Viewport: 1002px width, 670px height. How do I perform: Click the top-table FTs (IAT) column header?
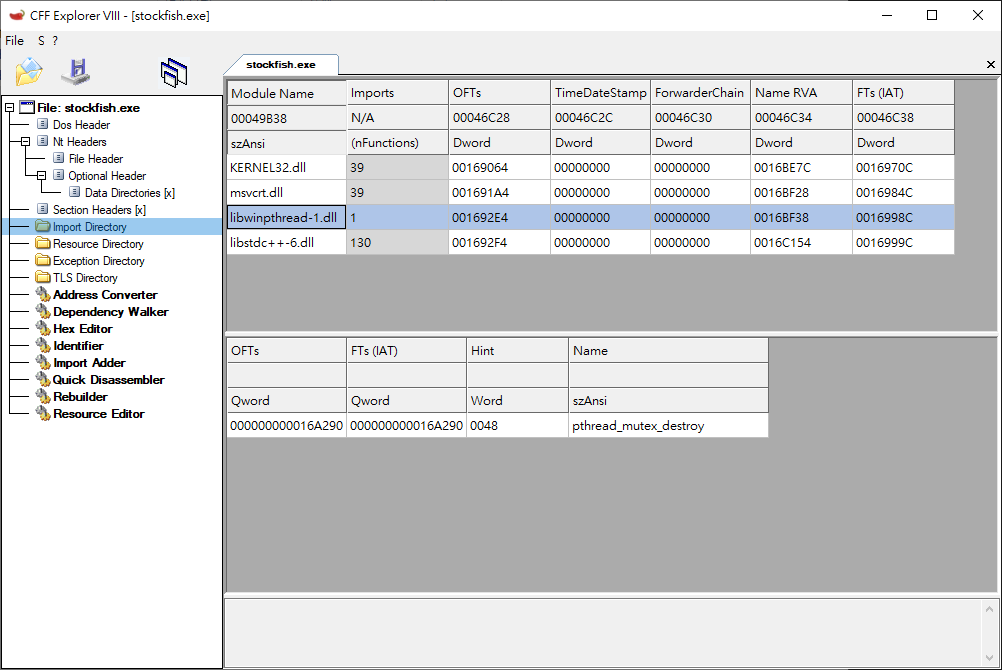[903, 93]
